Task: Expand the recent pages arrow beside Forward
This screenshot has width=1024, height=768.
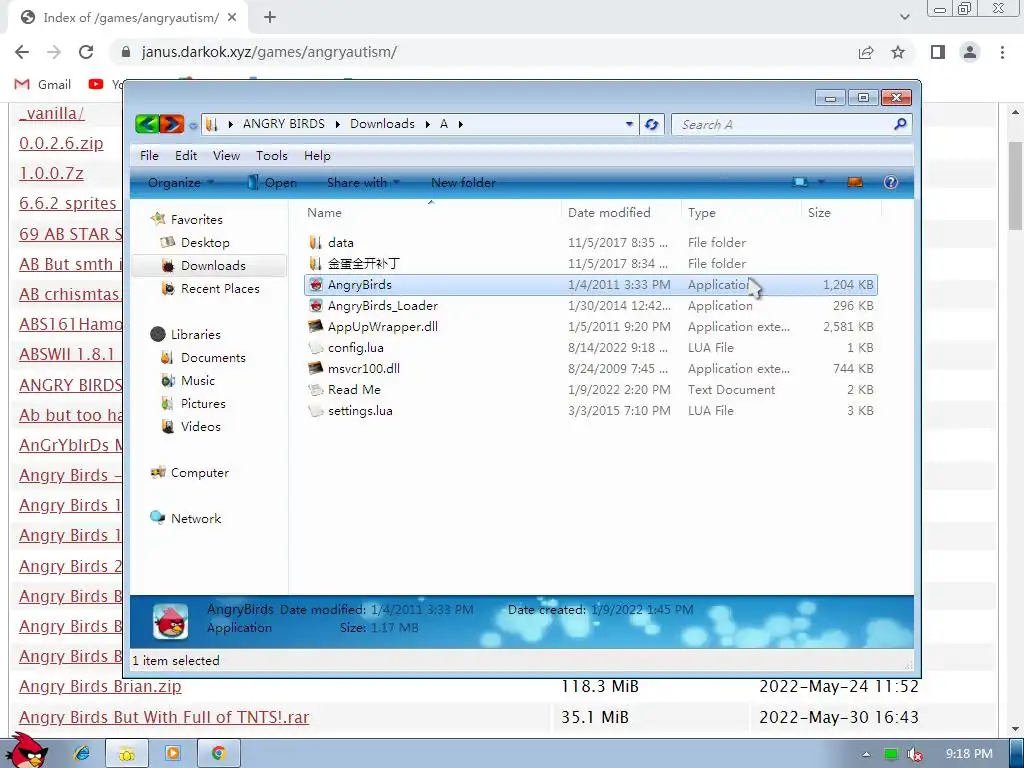Action: (193, 125)
